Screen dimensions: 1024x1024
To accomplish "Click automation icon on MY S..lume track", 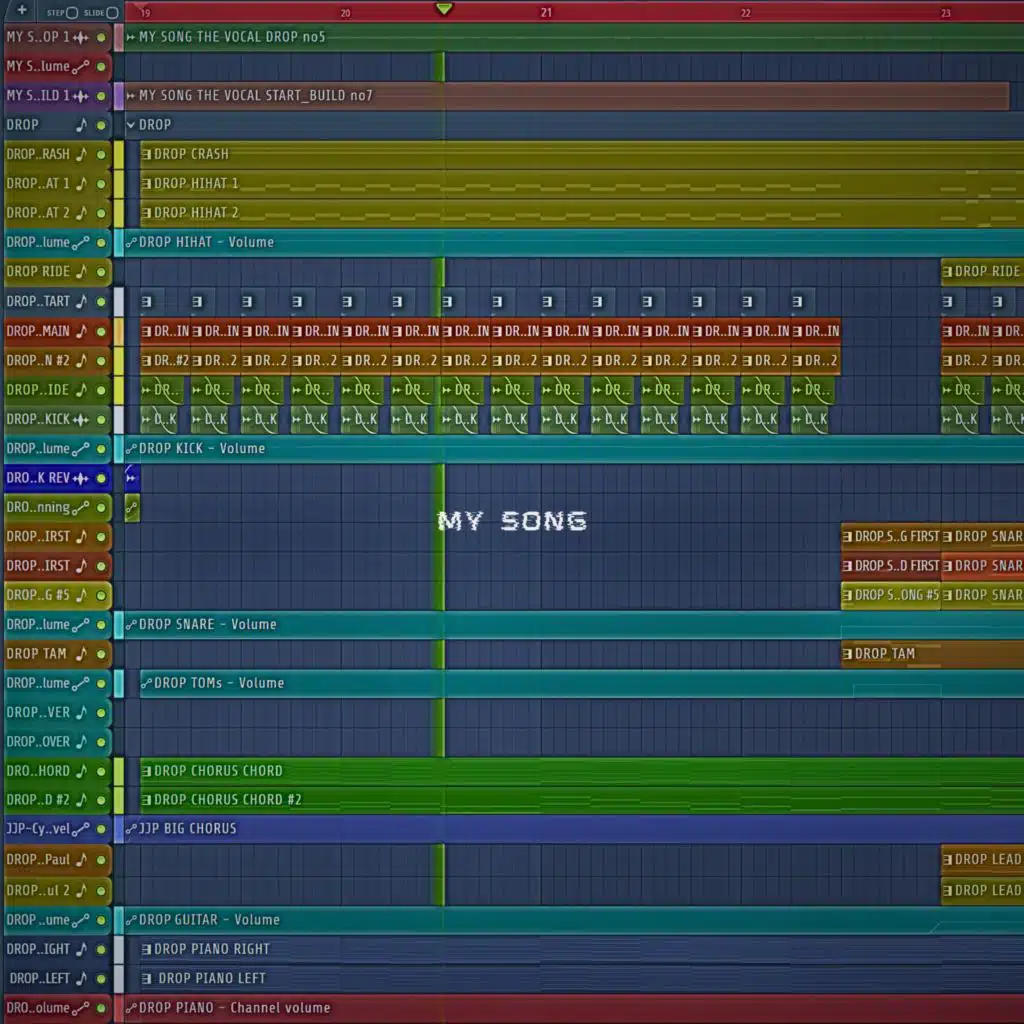I will (82, 66).
